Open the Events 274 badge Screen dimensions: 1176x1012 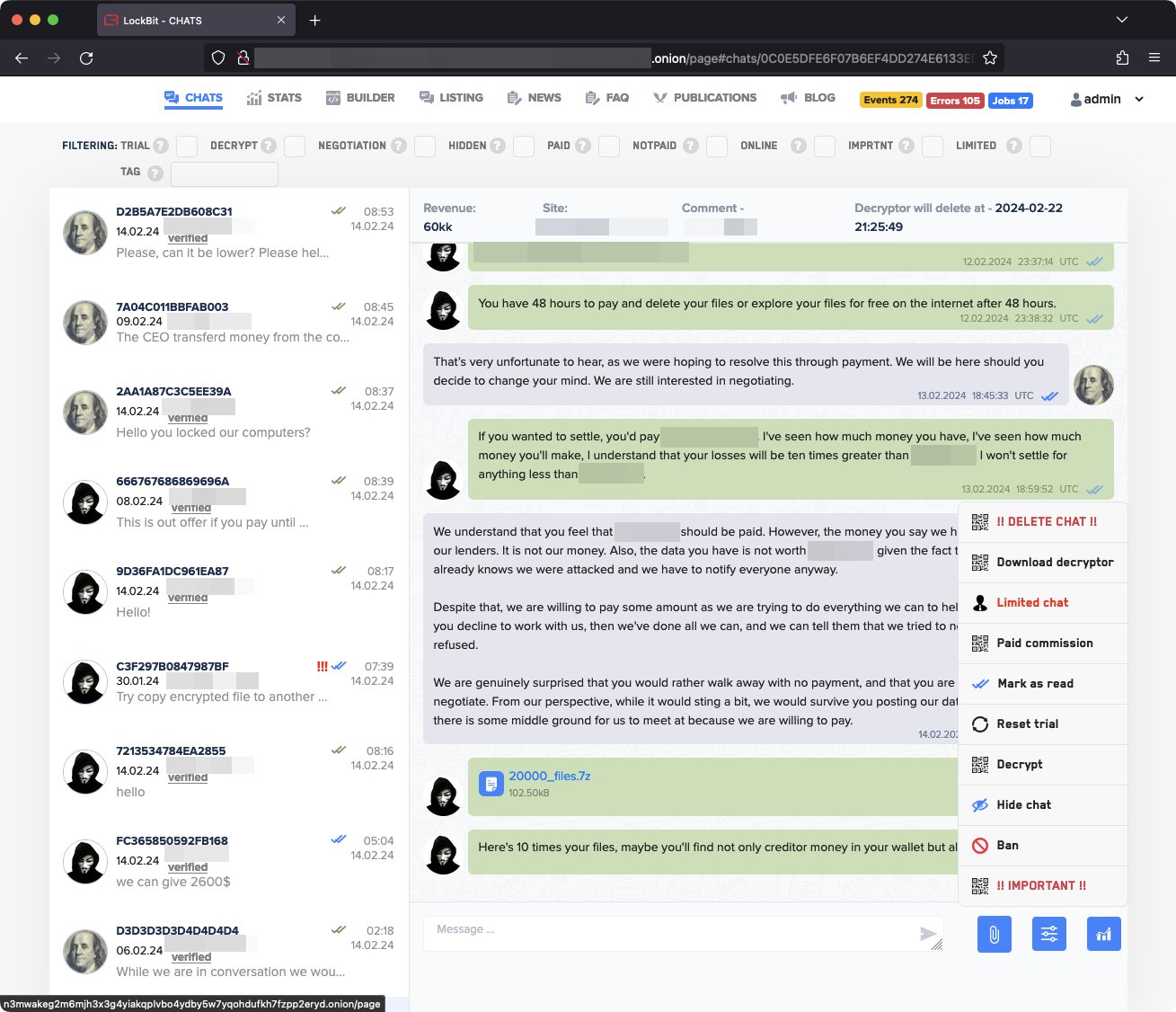click(x=890, y=100)
